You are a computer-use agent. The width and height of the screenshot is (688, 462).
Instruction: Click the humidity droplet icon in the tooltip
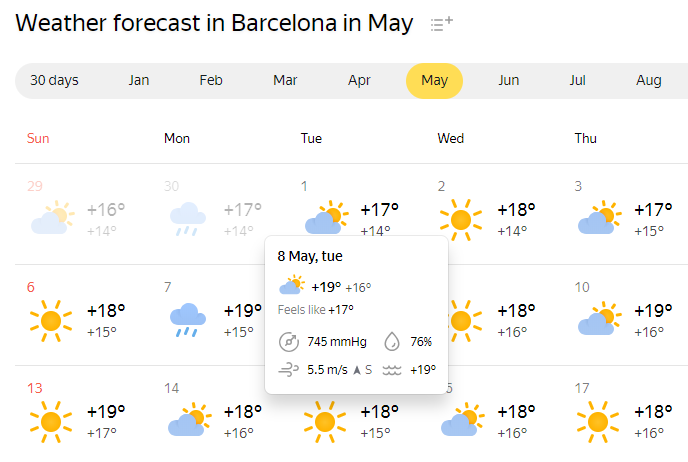pyautogui.click(x=392, y=342)
